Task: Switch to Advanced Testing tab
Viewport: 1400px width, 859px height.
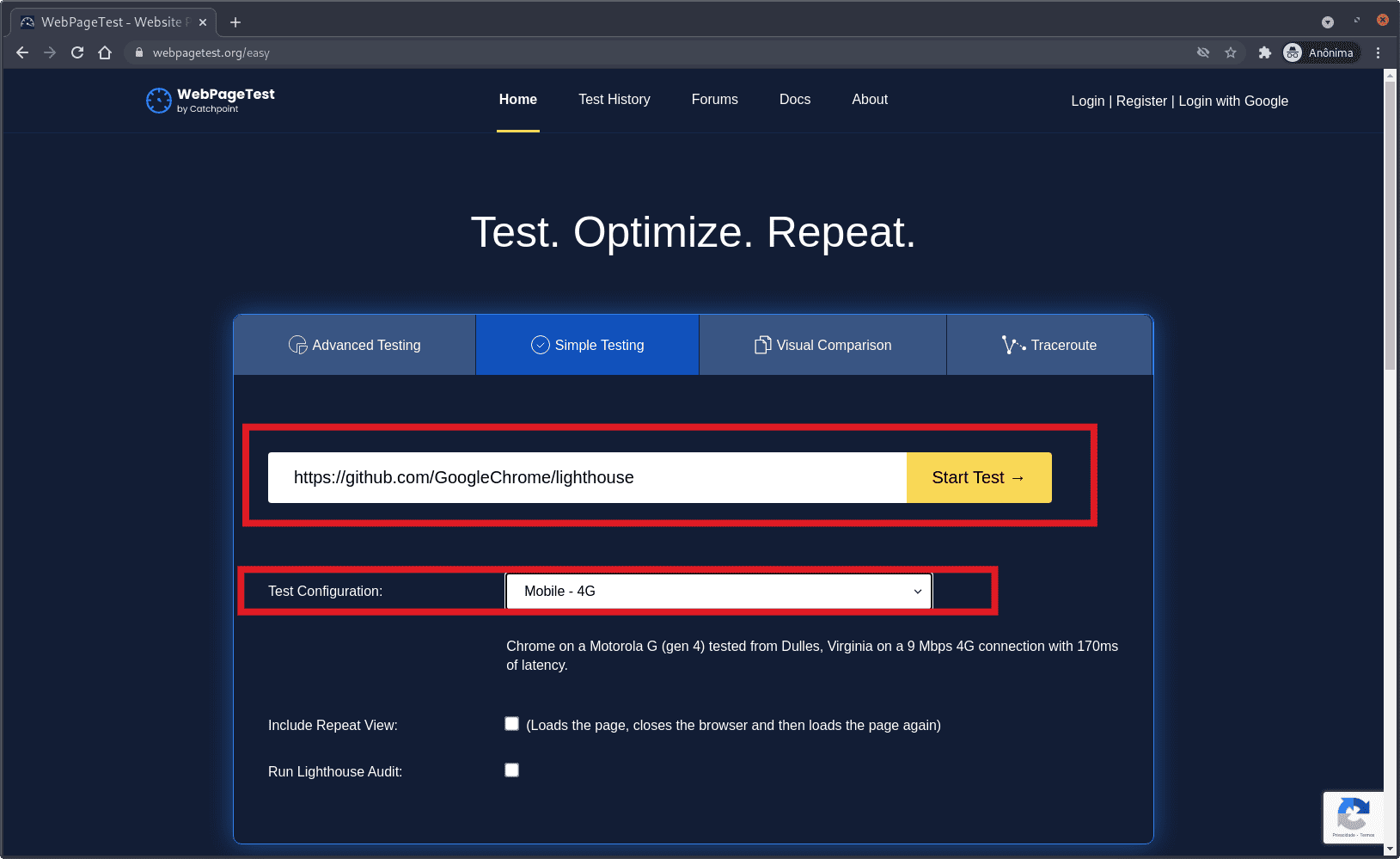Action: pyautogui.click(x=354, y=345)
